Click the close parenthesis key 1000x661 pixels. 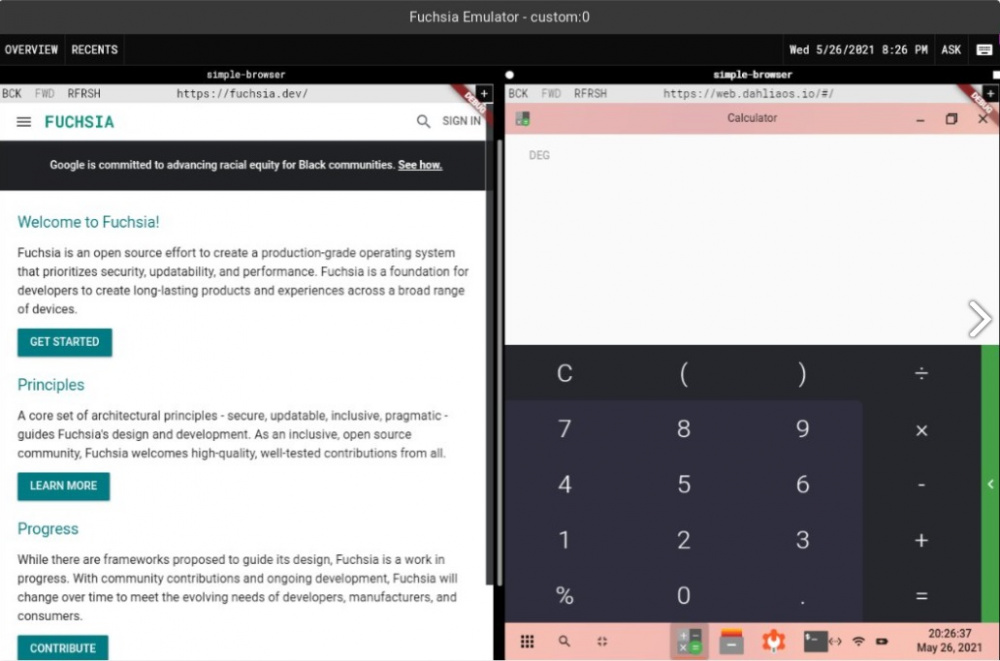802,373
